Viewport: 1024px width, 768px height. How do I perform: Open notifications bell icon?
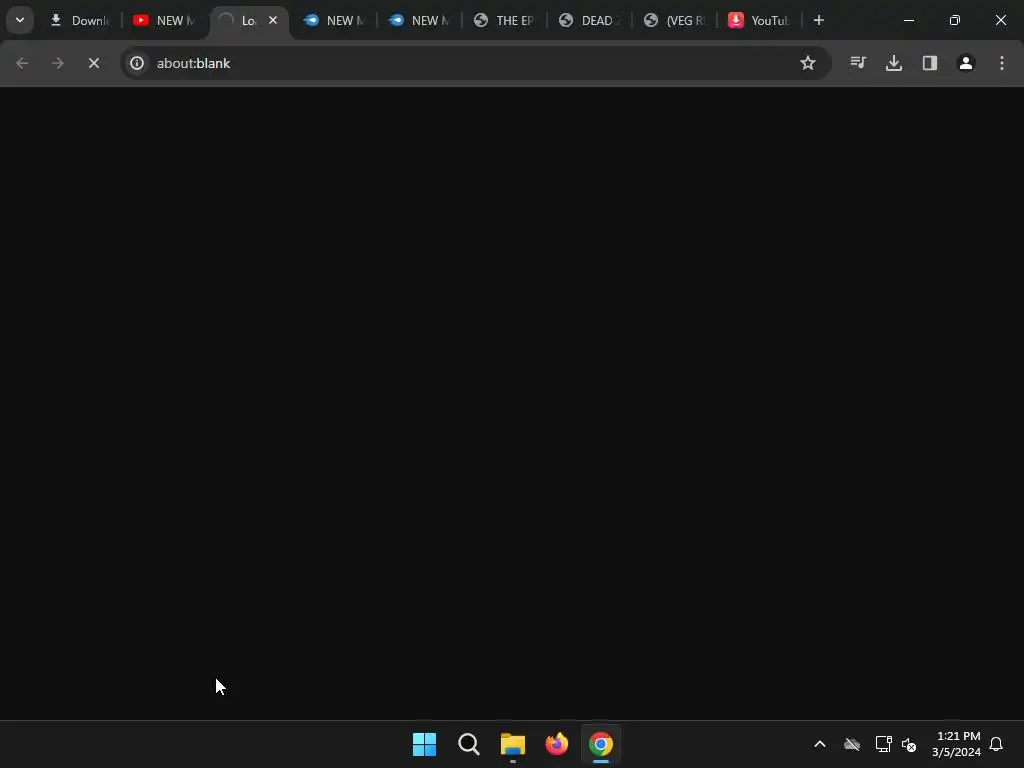[x=996, y=744]
